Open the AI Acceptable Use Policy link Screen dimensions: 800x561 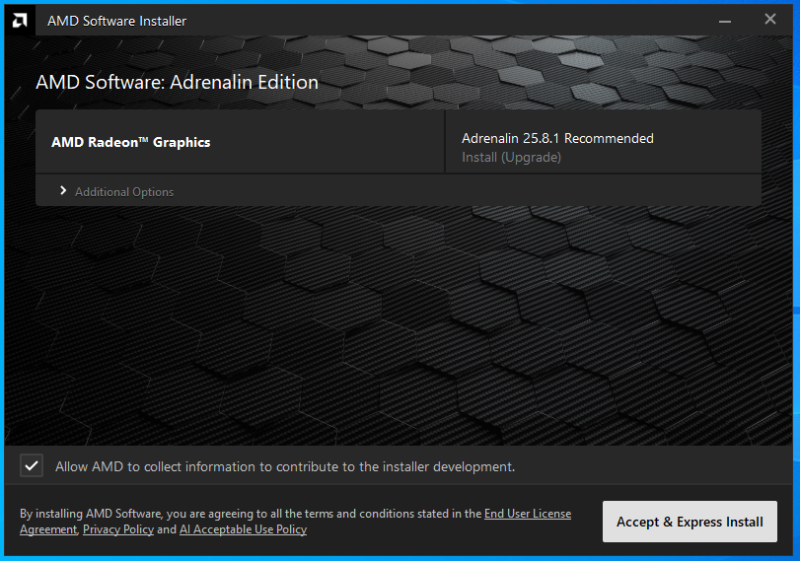243,529
